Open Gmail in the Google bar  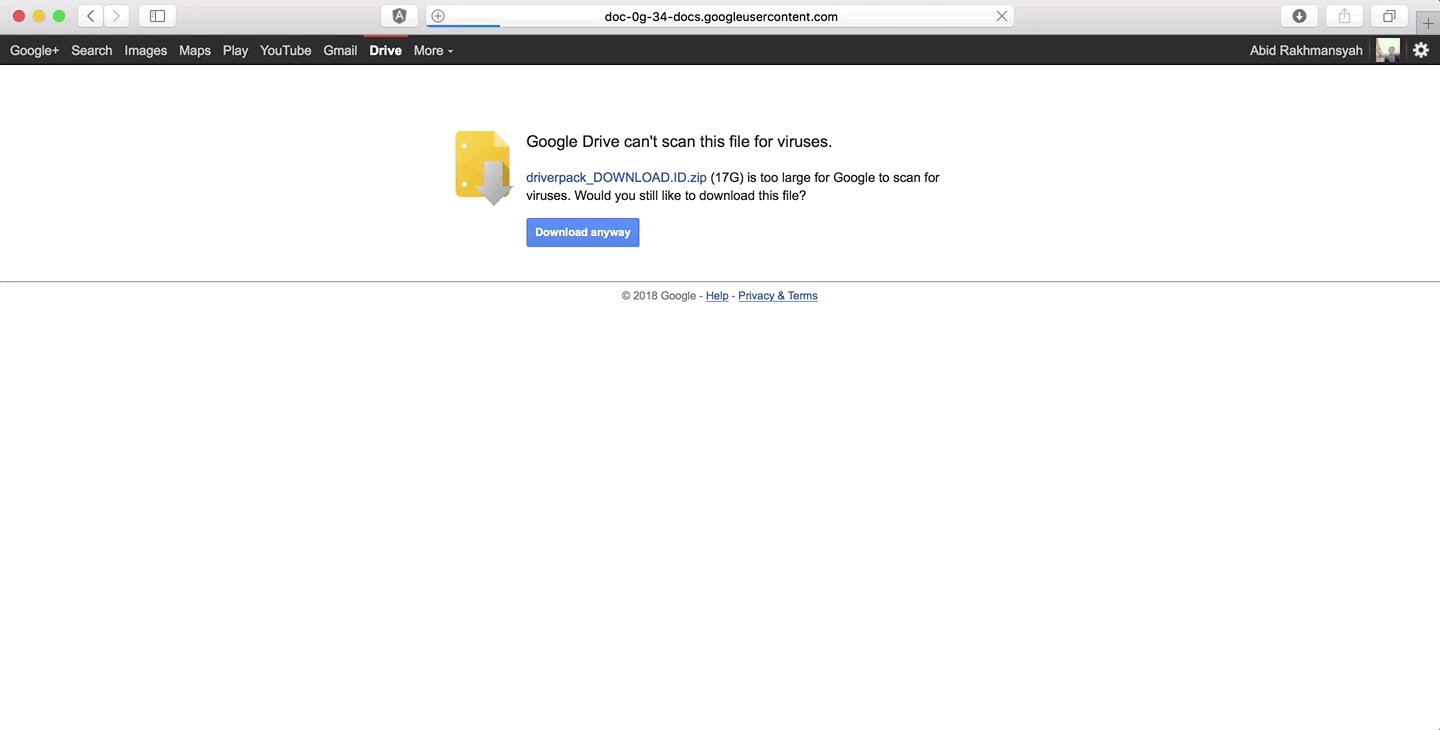click(x=340, y=50)
